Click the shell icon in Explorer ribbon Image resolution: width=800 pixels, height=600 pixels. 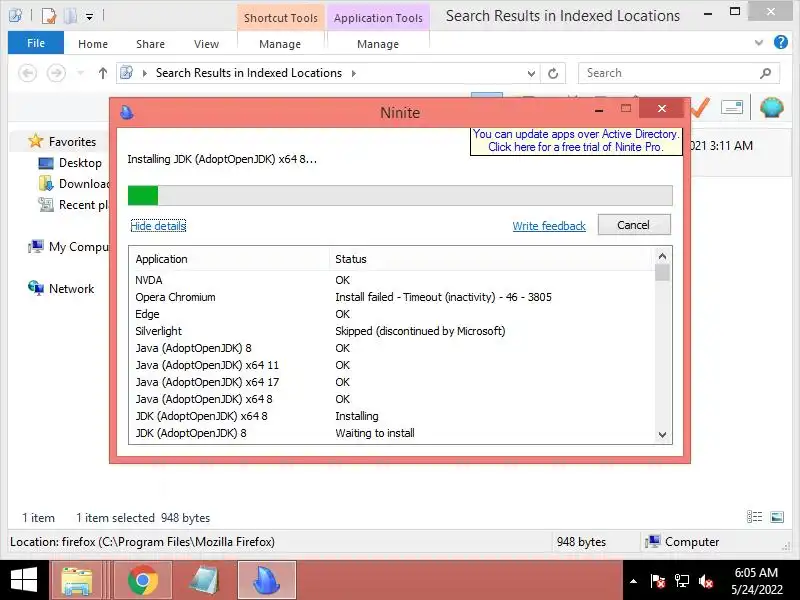(x=771, y=107)
